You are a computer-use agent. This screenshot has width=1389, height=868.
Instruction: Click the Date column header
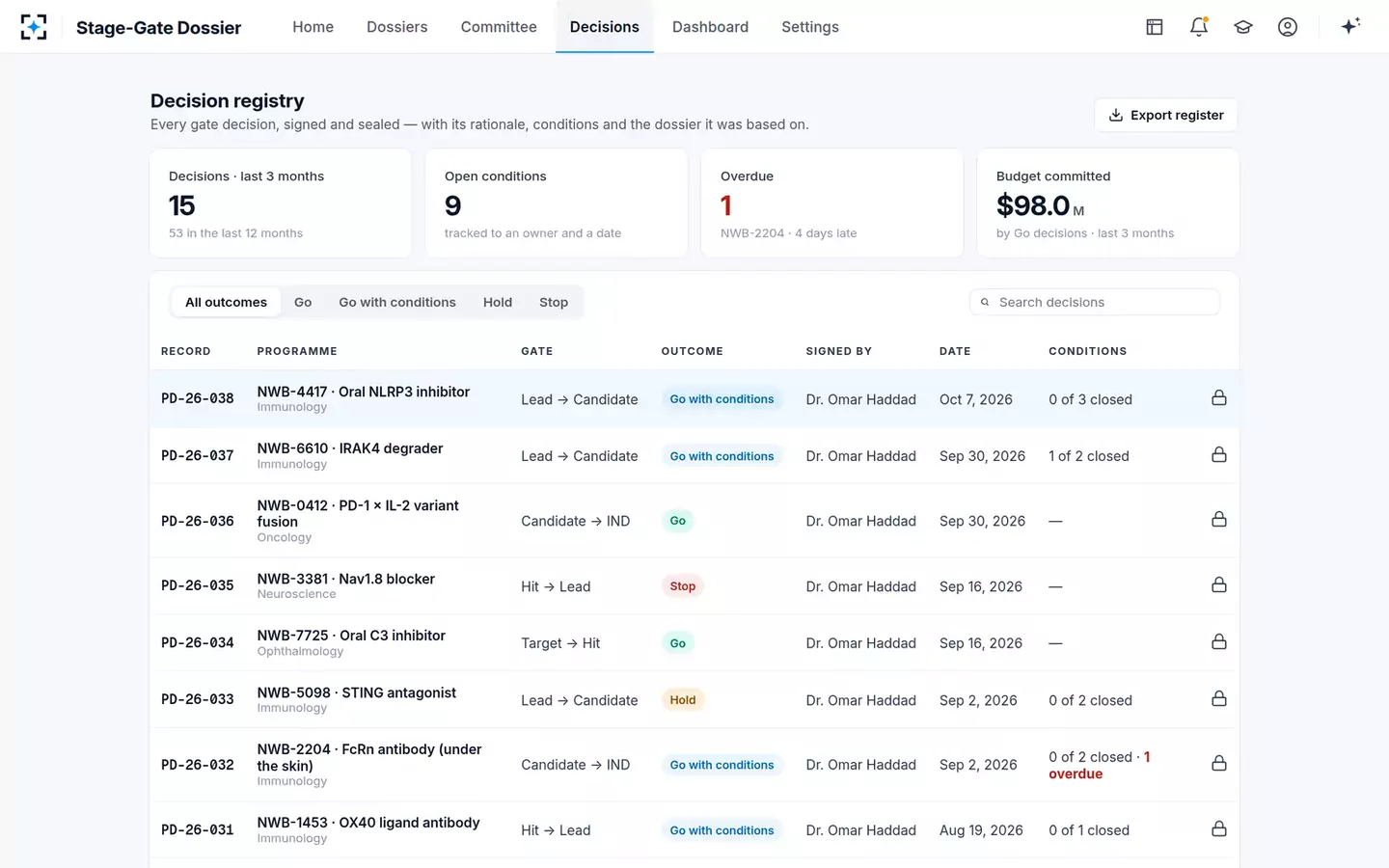955,351
